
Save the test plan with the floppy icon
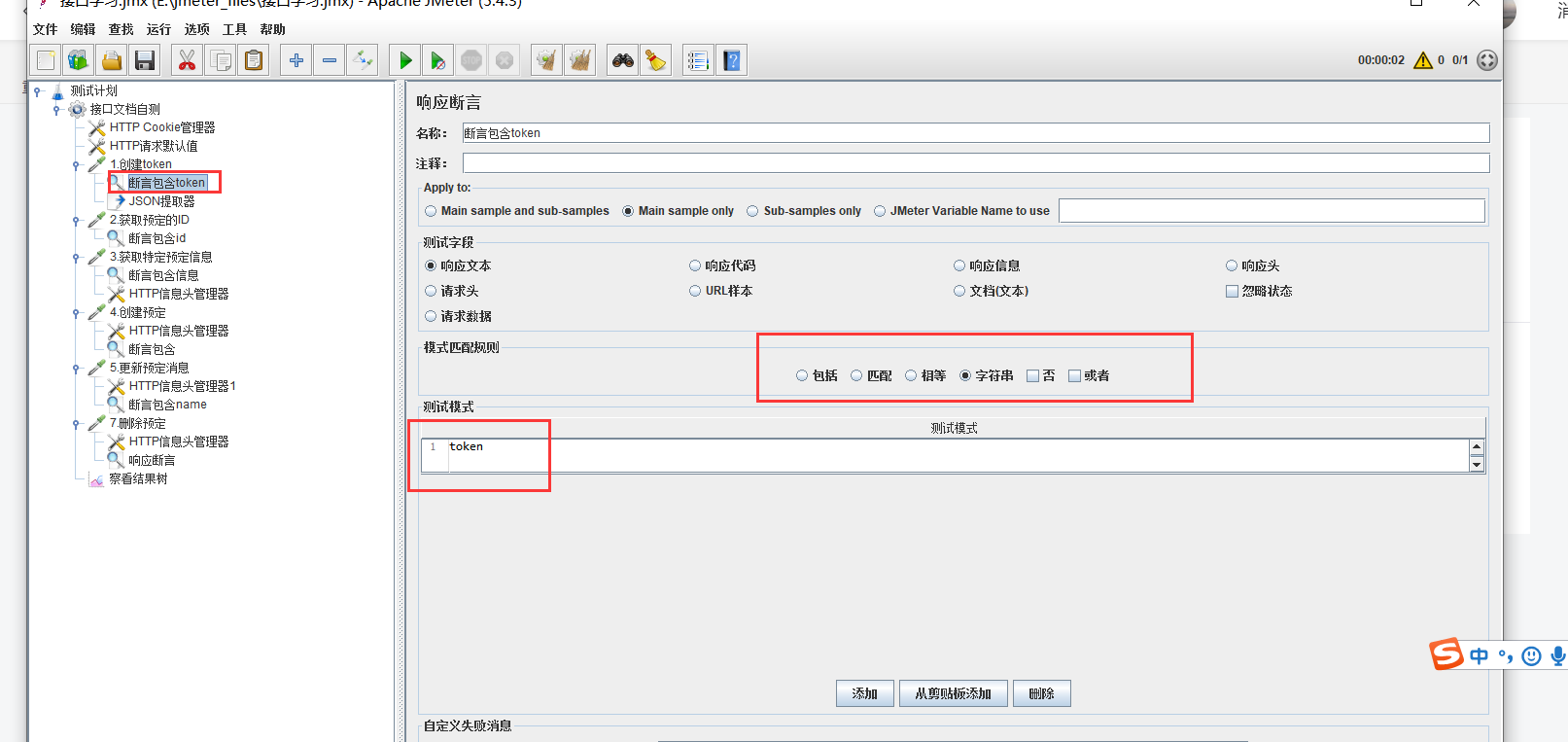(145, 60)
